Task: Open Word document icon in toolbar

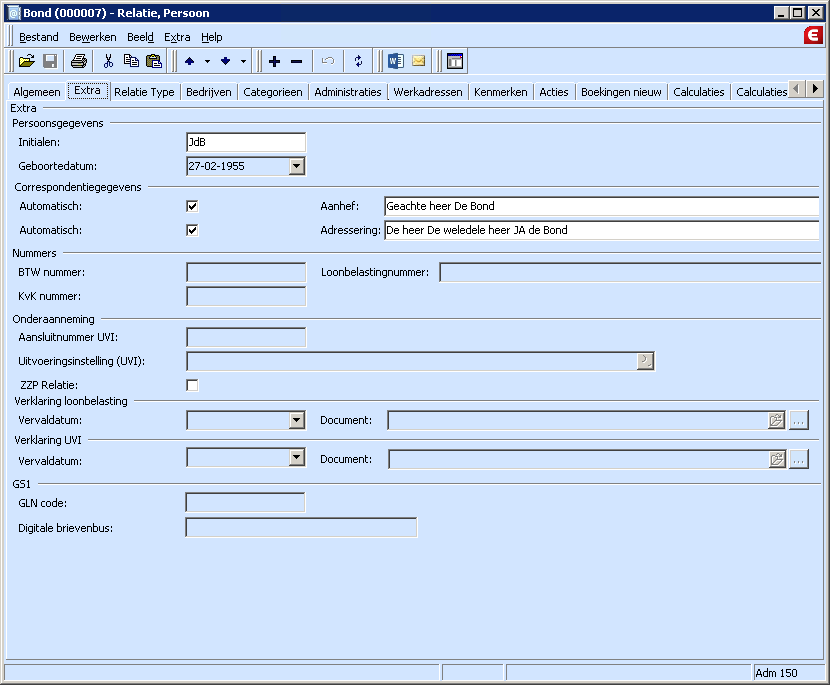Action: 395,61
